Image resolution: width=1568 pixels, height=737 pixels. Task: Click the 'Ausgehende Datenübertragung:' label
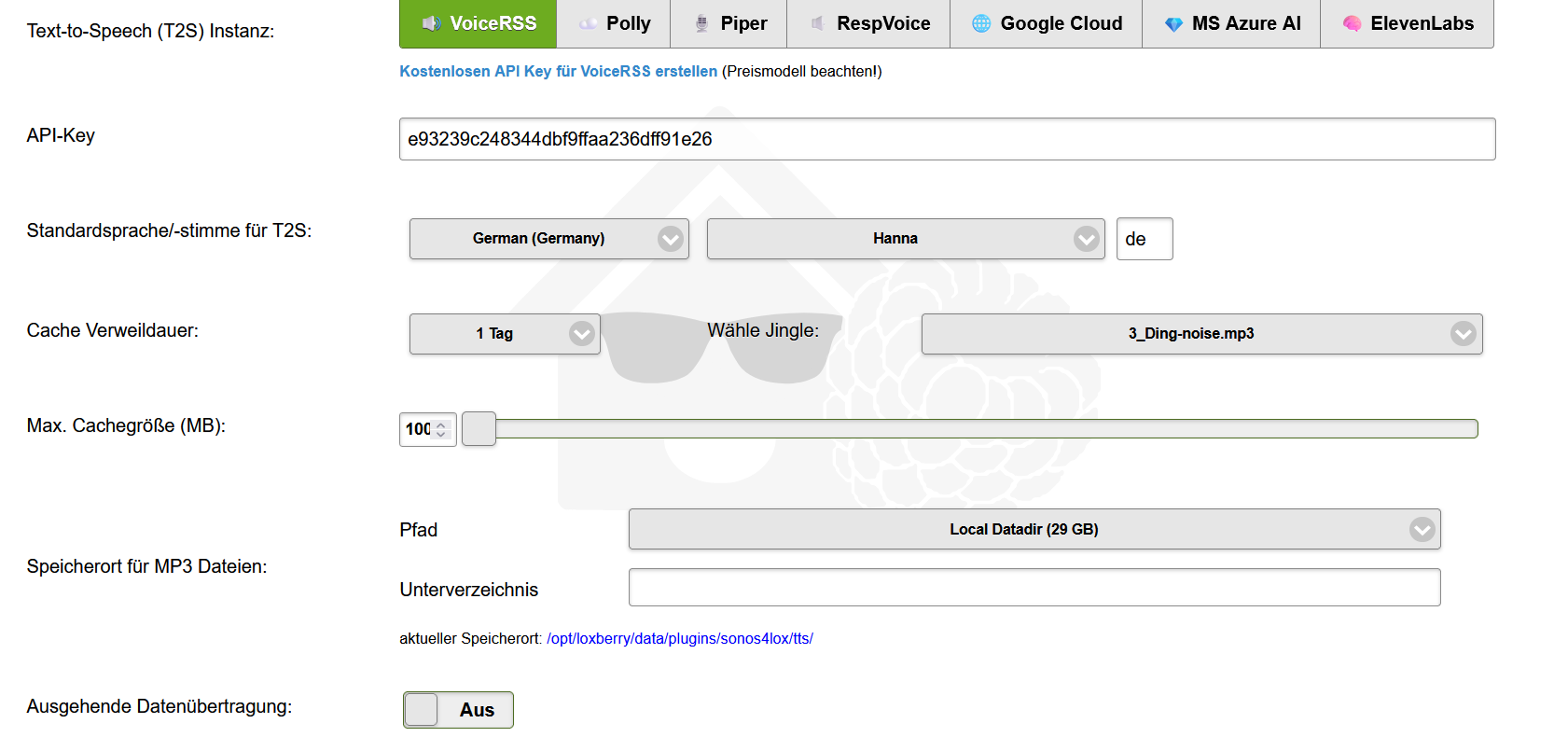tap(159, 706)
